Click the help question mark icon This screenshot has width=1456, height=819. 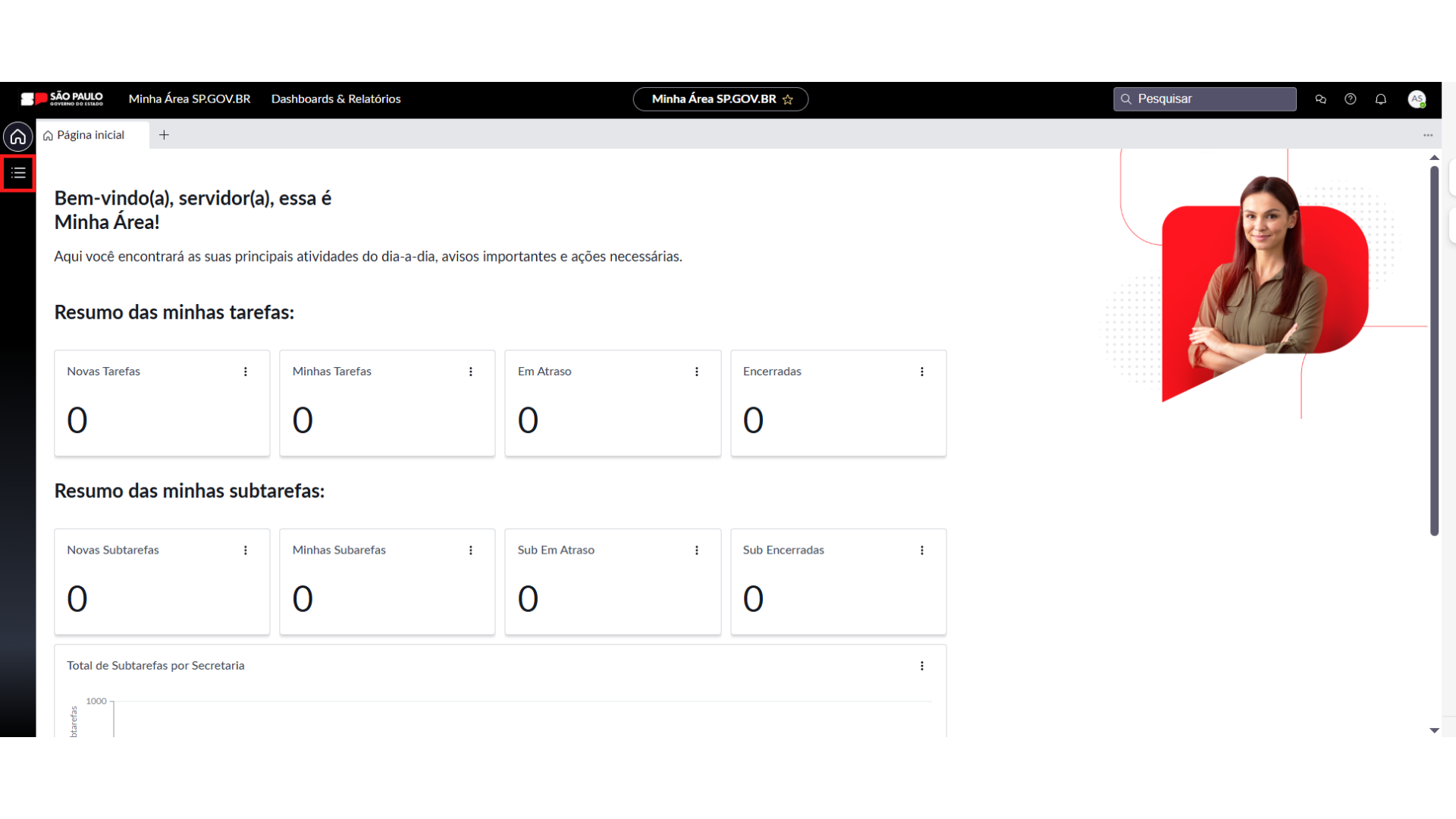pos(1351,99)
